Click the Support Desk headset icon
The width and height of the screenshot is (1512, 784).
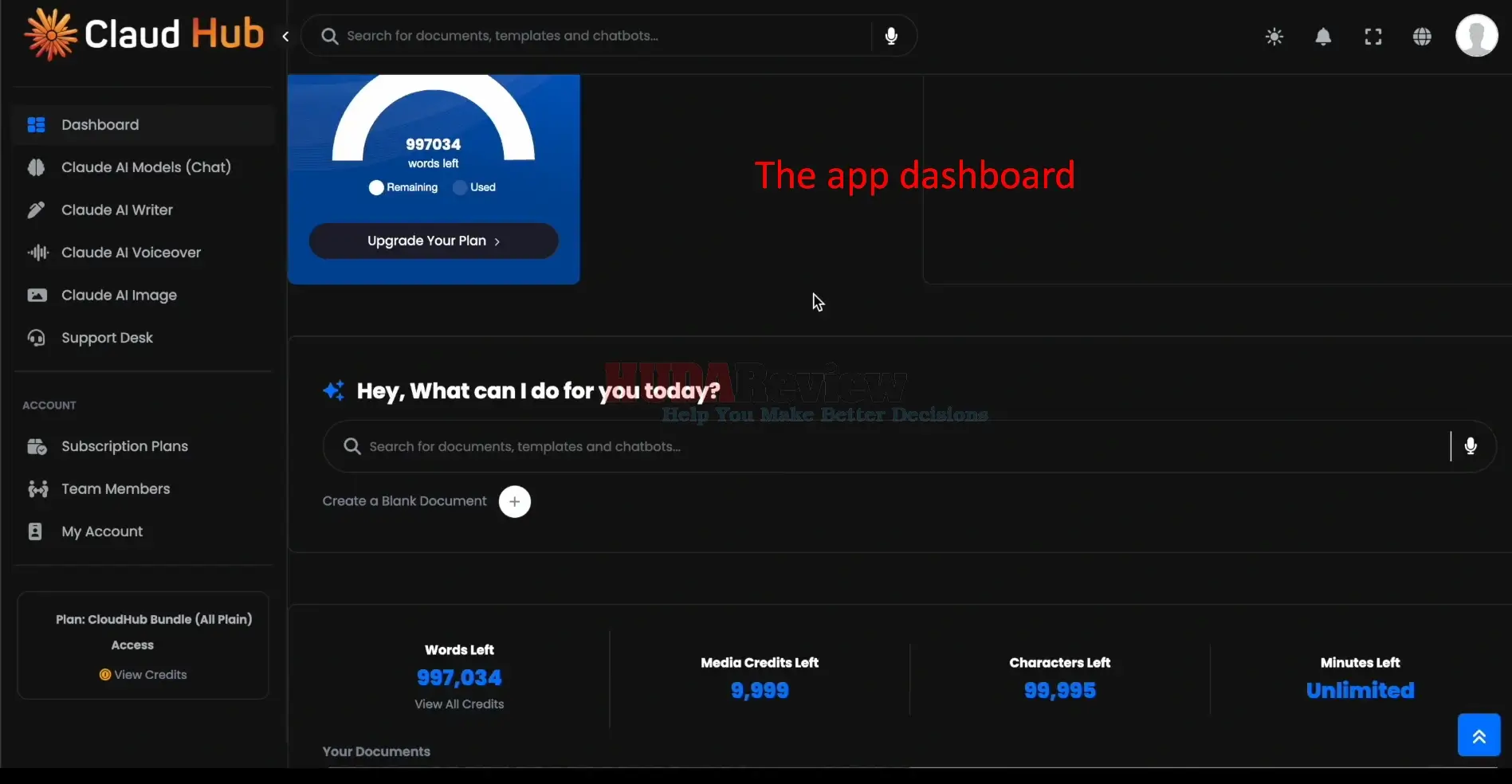tap(36, 338)
